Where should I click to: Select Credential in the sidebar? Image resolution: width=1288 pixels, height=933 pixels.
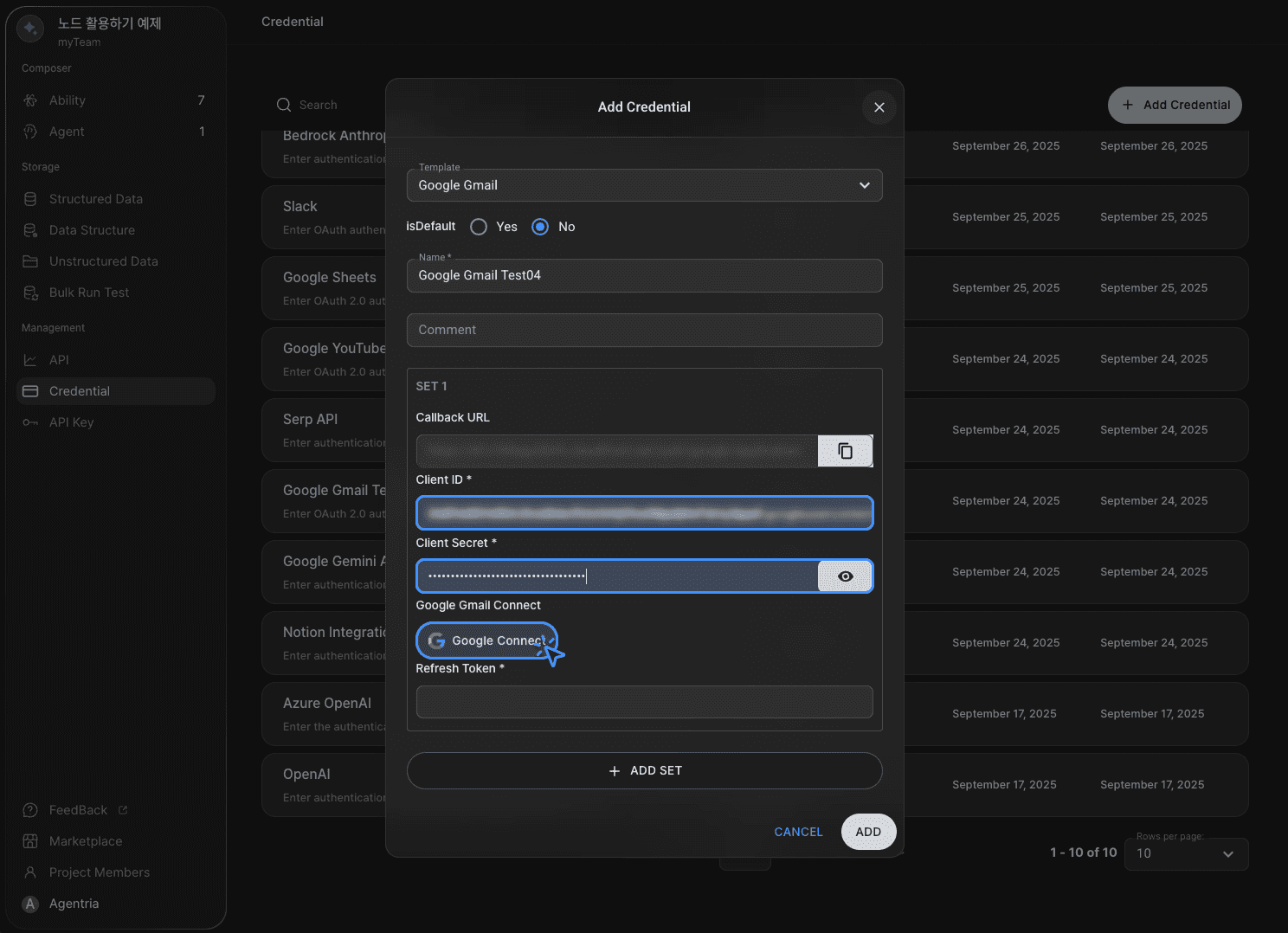click(115, 391)
